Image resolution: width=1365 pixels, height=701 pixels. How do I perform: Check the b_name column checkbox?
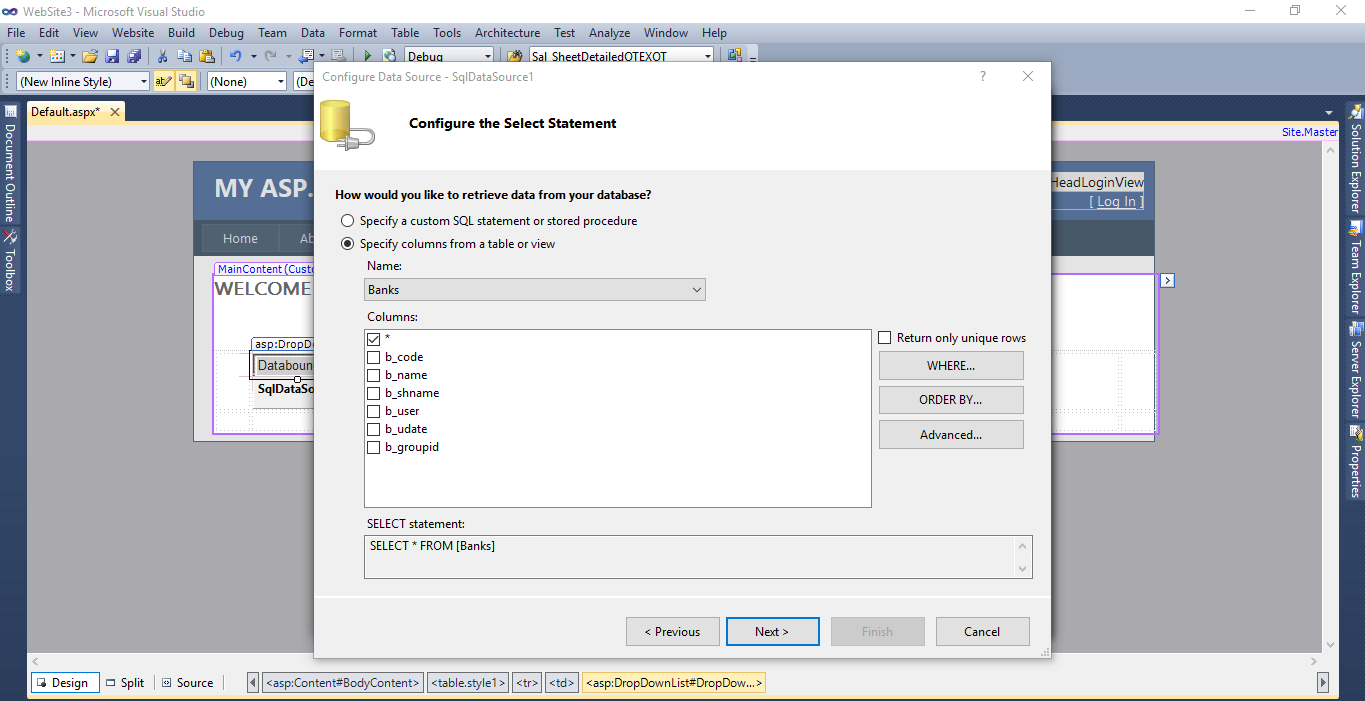[x=374, y=375]
